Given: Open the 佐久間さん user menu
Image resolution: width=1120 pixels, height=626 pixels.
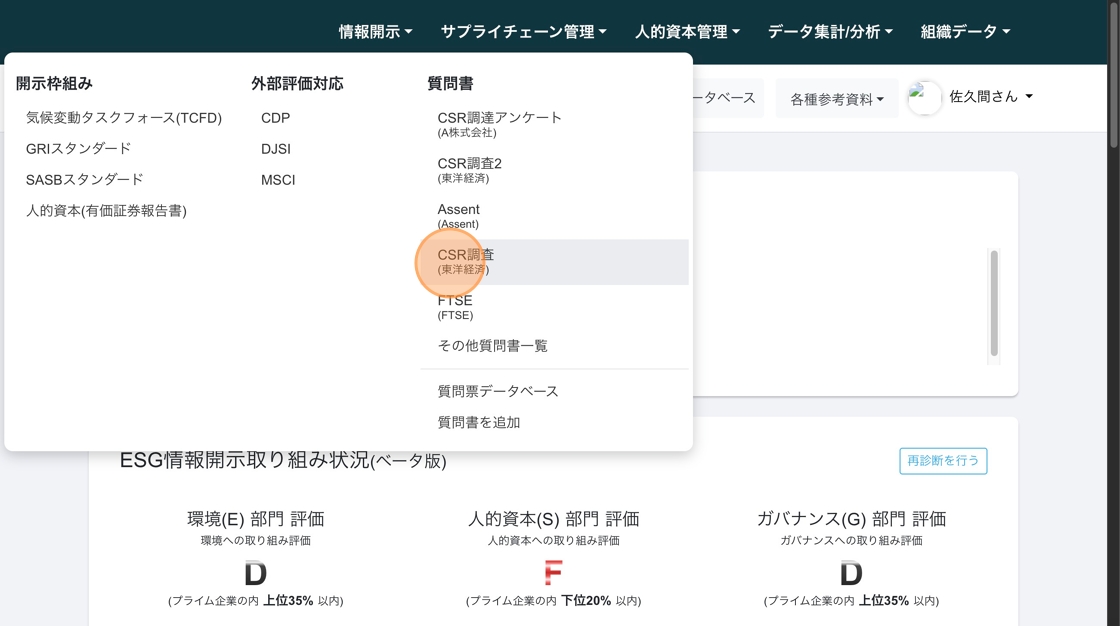Looking at the screenshot, I should (x=990, y=97).
